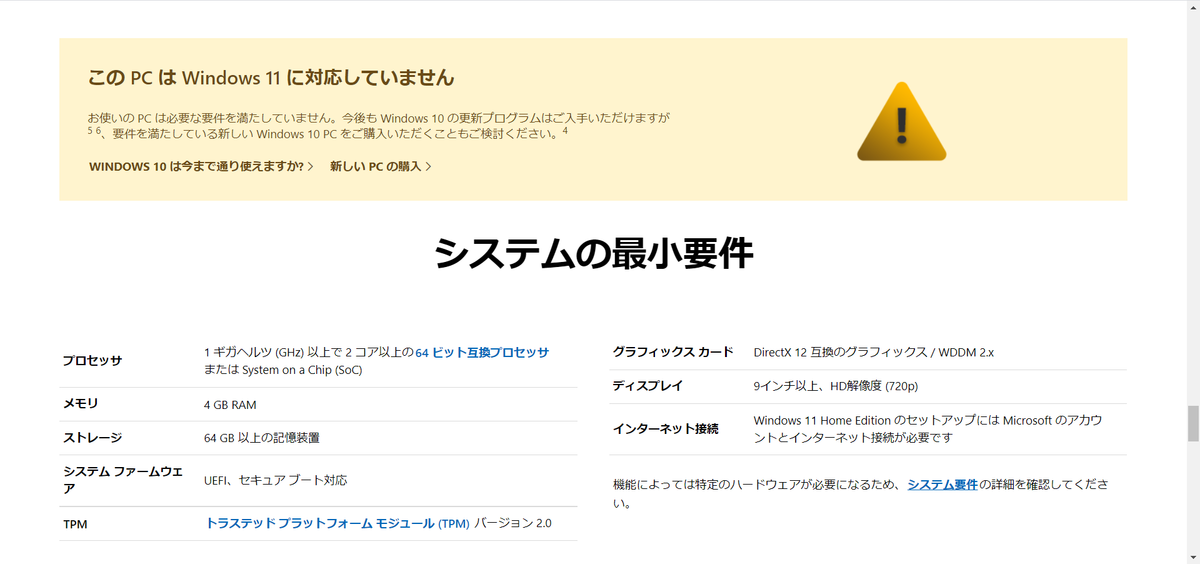Click the page vertical scrollbar thumb
Screen dimensions: 1200x564
[x=1192, y=423]
